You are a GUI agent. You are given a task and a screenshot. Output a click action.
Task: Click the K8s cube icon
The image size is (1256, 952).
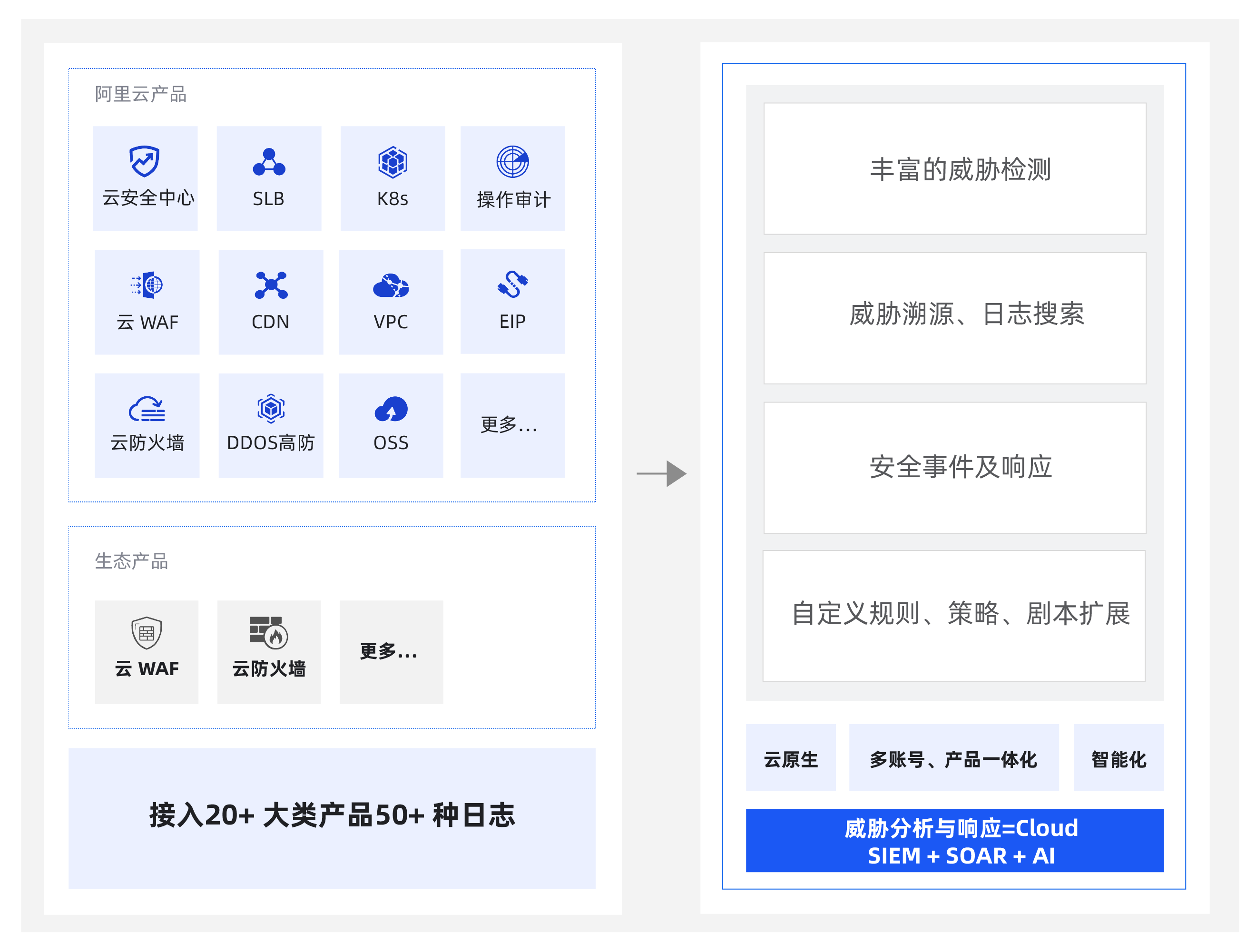click(392, 162)
